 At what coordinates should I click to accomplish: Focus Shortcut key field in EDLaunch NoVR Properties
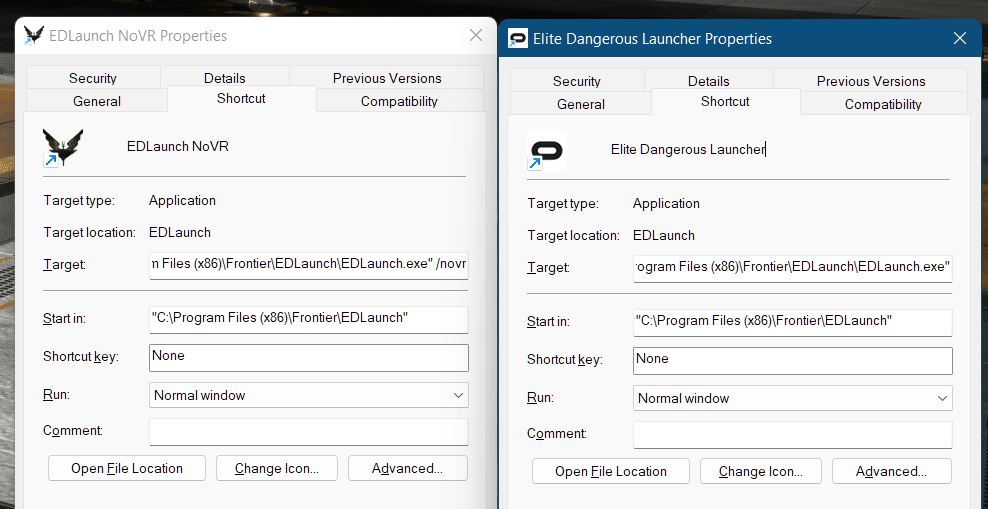pos(309,358)
